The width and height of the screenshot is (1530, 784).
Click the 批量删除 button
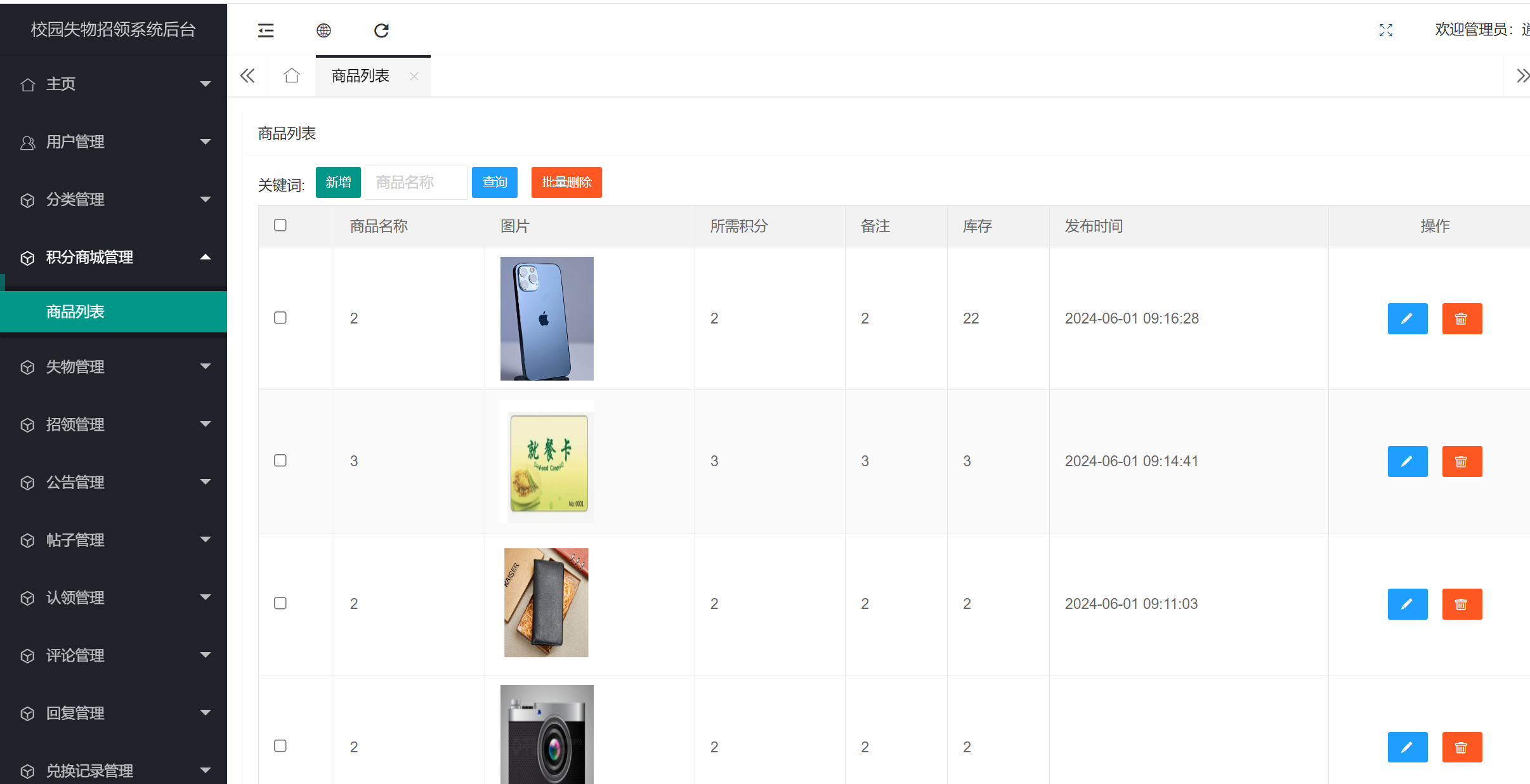pos(566,183)
